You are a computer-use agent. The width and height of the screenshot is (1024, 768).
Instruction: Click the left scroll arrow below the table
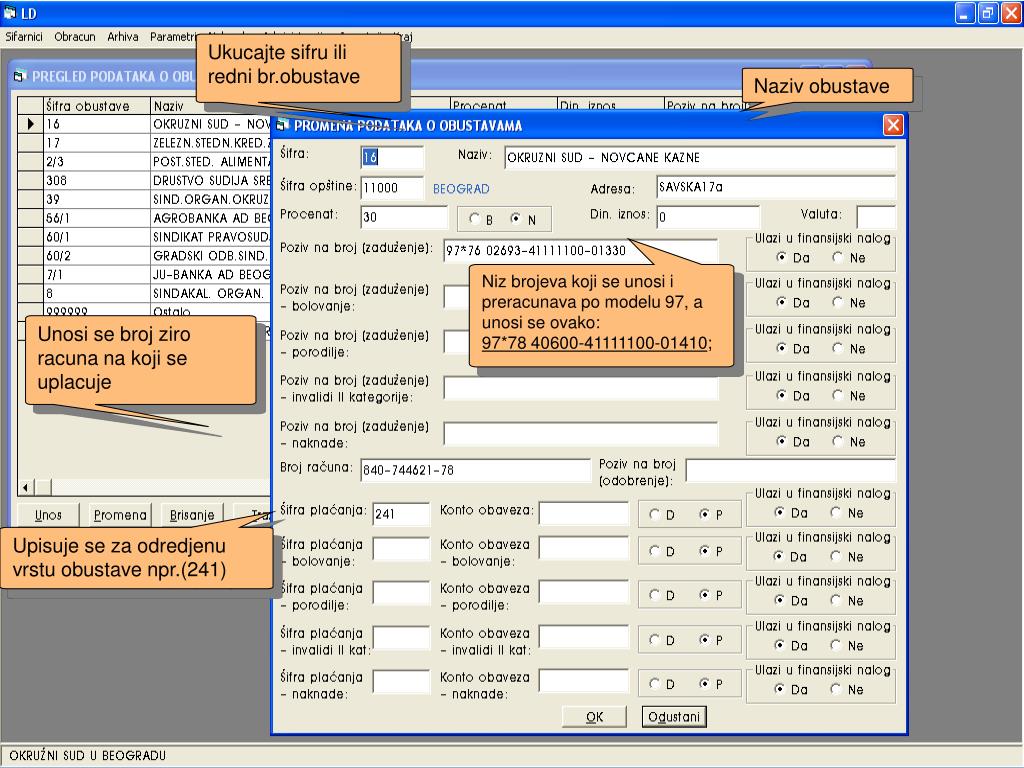click(x=26, y=487)
